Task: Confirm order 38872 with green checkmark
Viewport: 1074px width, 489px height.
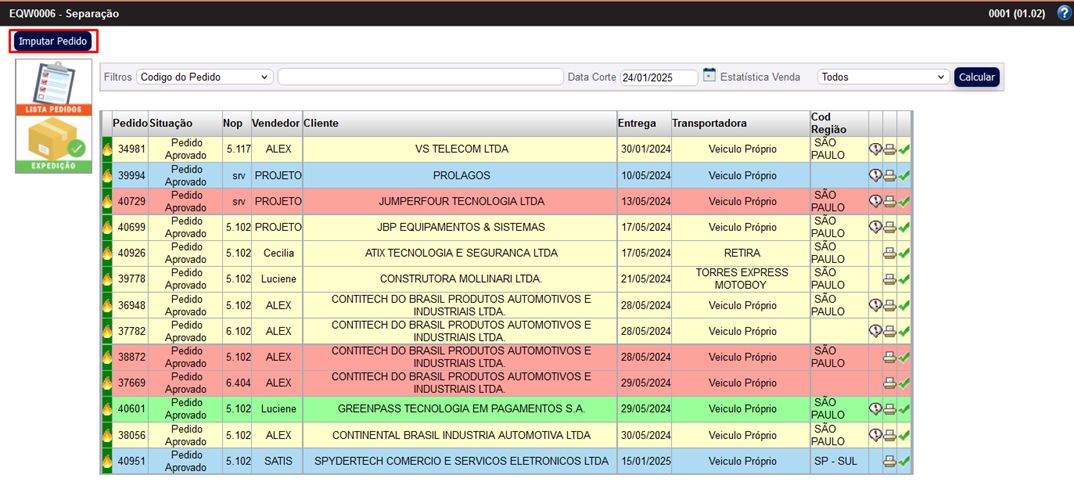Action: point(904,357)
